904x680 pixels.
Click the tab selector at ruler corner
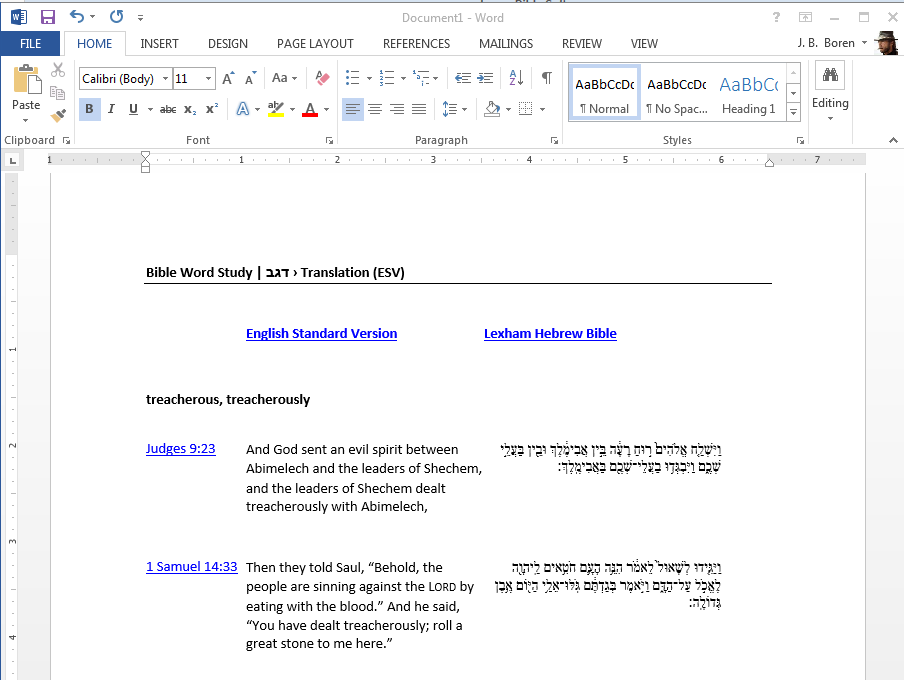pyautogui.click(x=12, y=161)
